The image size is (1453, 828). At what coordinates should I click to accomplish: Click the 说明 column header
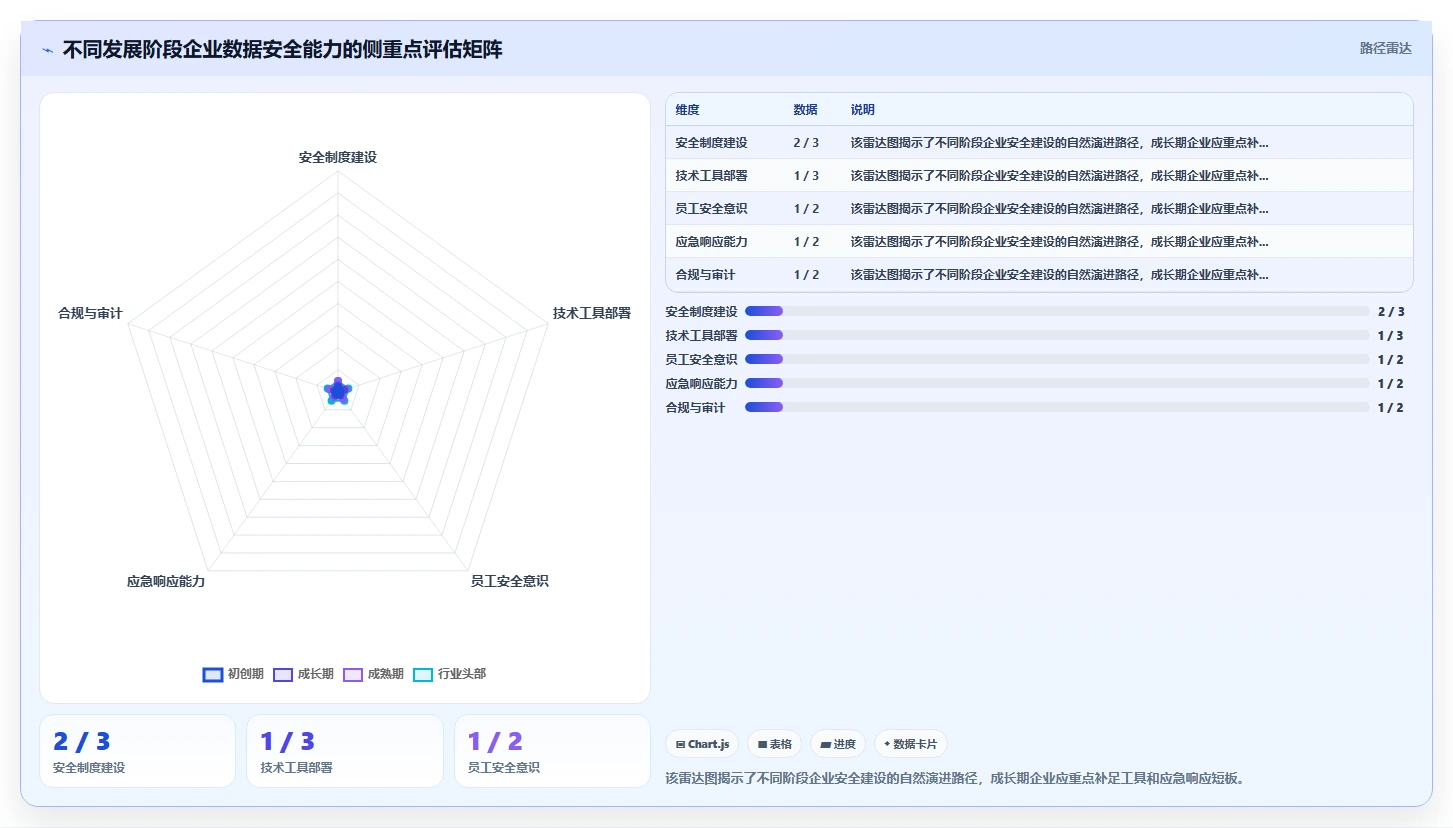point(863,110)
